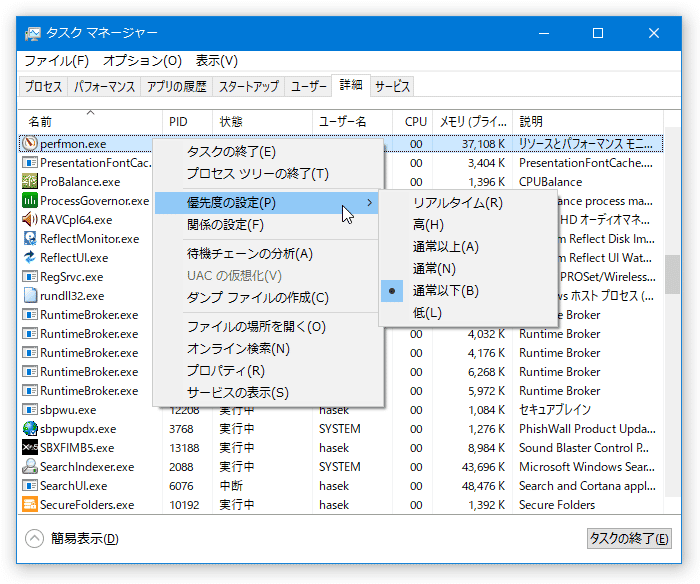Sort by the 名前 column header
Viewport: 700px width, 584px height.
[x=90, y=121]
